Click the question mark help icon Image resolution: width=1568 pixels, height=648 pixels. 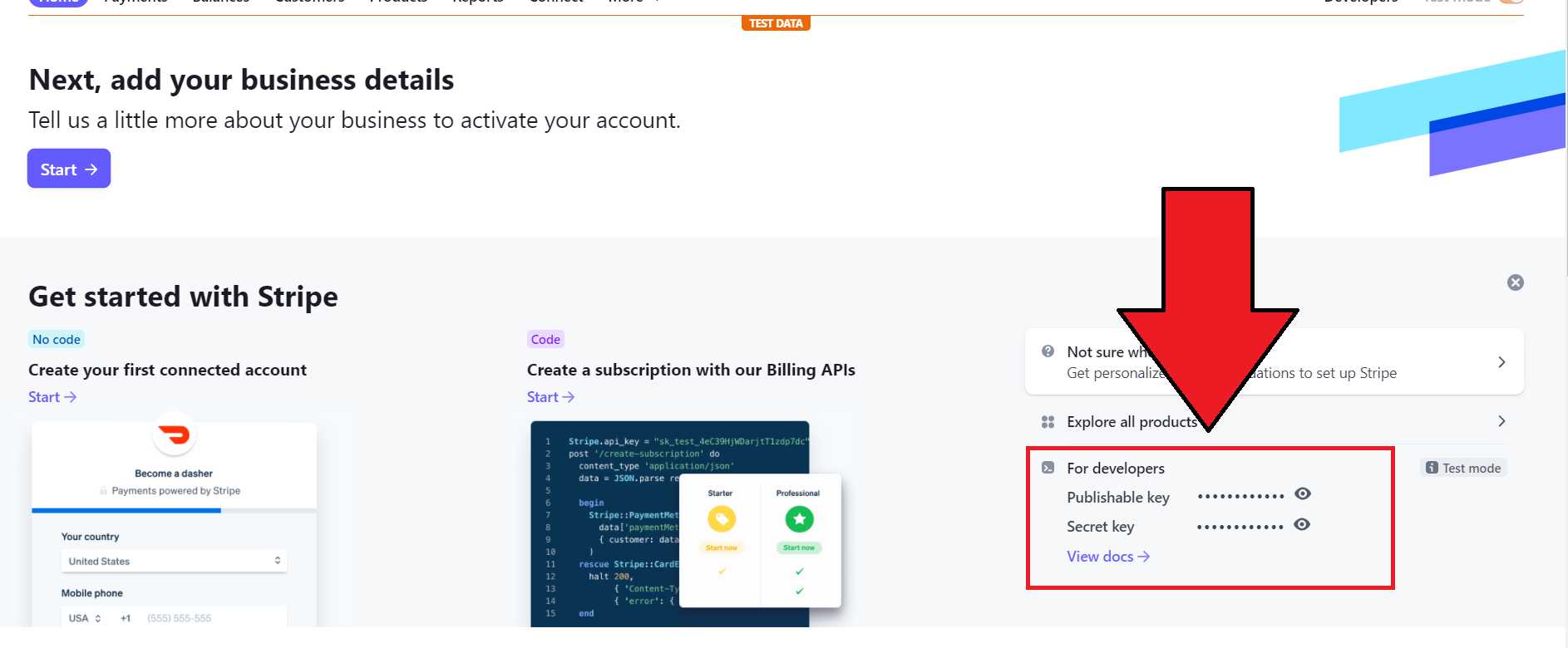pyautogui.click(x=1048, y=351)
